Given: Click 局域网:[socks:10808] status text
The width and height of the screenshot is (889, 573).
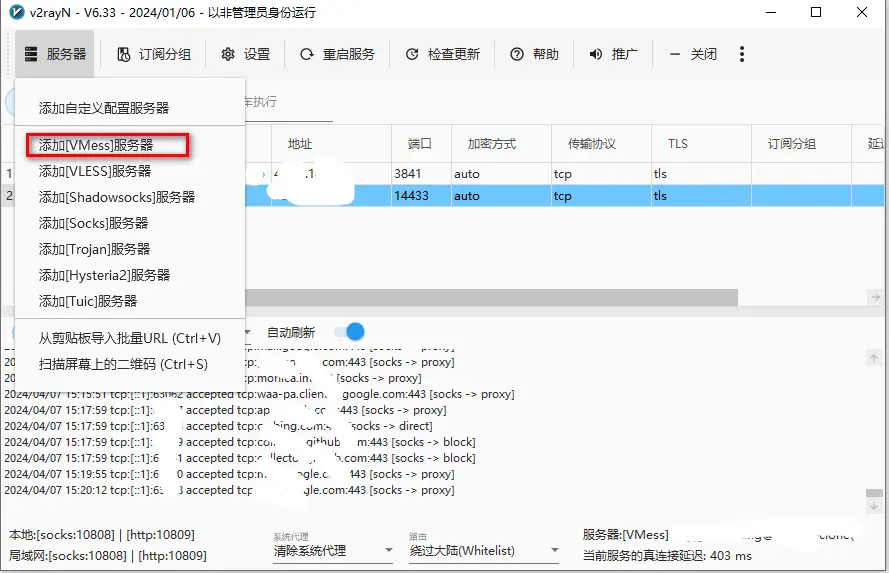Looking at the screenshot, I should click(x=107, y=555).
